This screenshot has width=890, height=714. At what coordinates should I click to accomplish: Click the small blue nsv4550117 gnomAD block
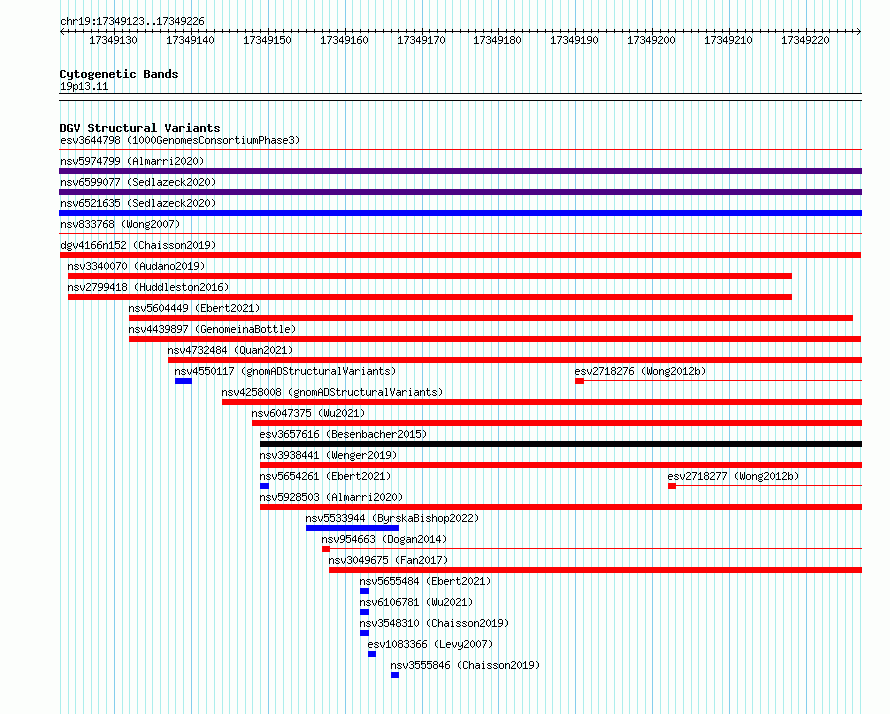tap(183, 381)
